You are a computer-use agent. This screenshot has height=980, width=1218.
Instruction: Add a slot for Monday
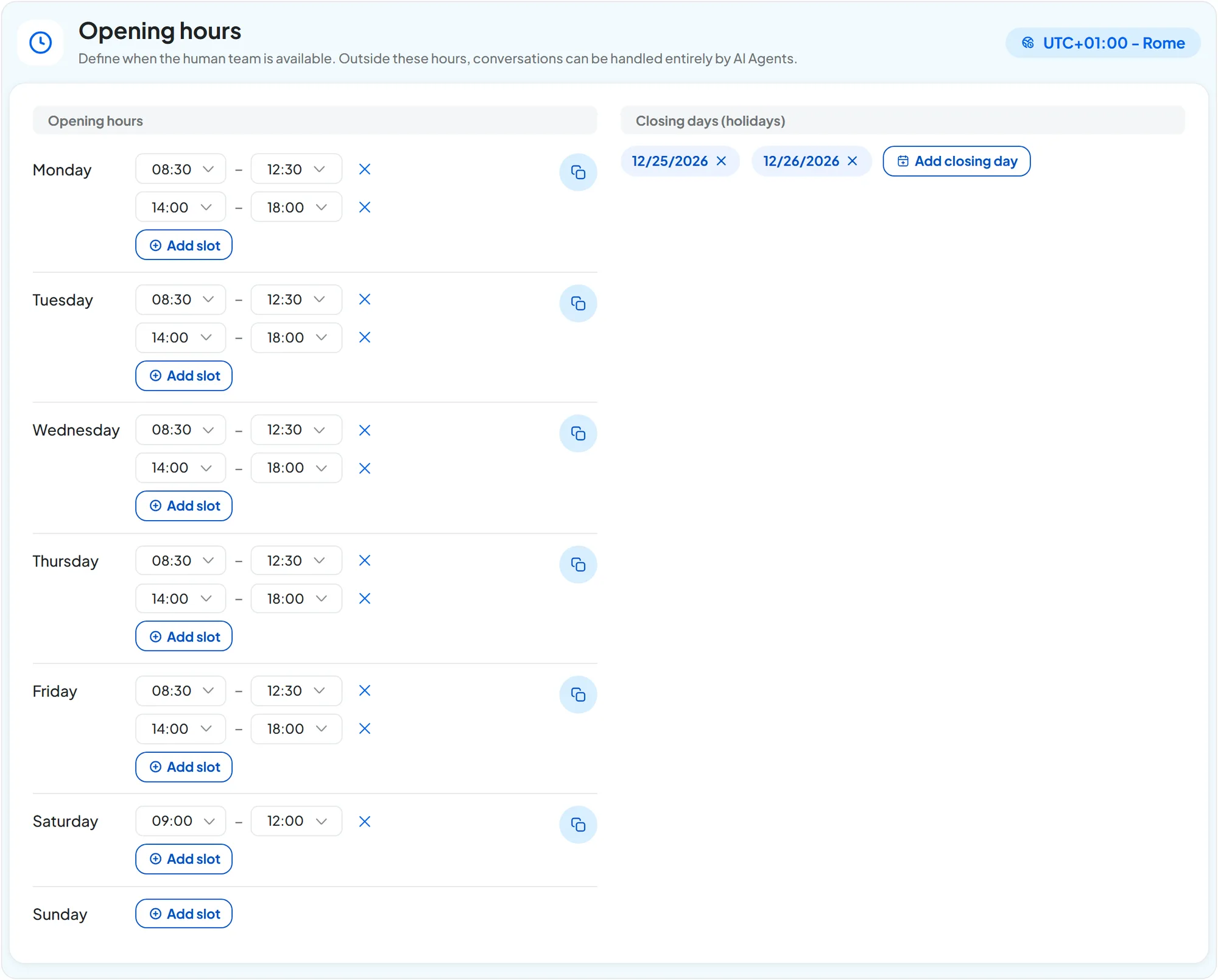pyautogui.click(x=184, y=245)
